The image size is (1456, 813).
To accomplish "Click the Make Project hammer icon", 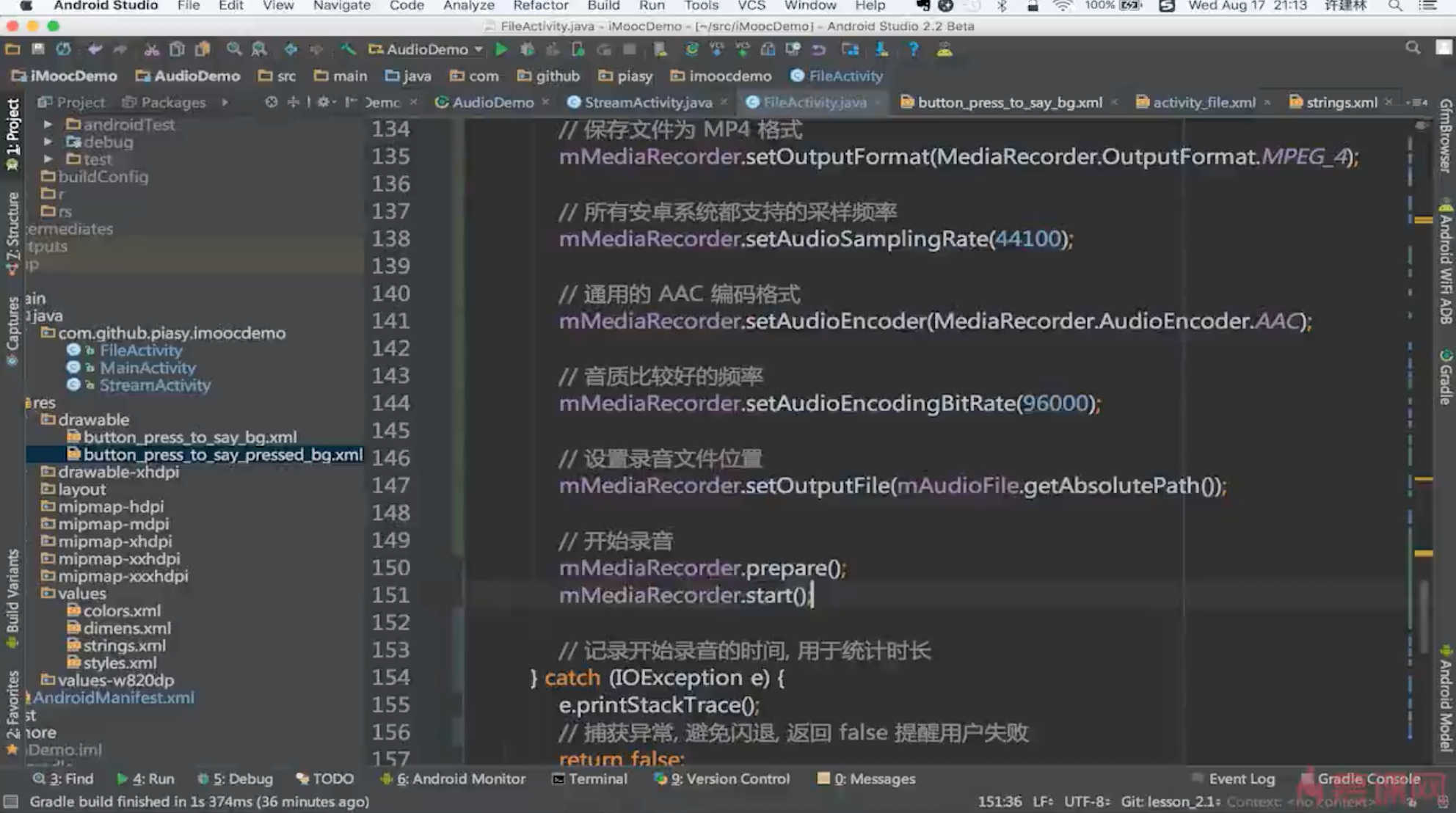I will pos(348,49).
